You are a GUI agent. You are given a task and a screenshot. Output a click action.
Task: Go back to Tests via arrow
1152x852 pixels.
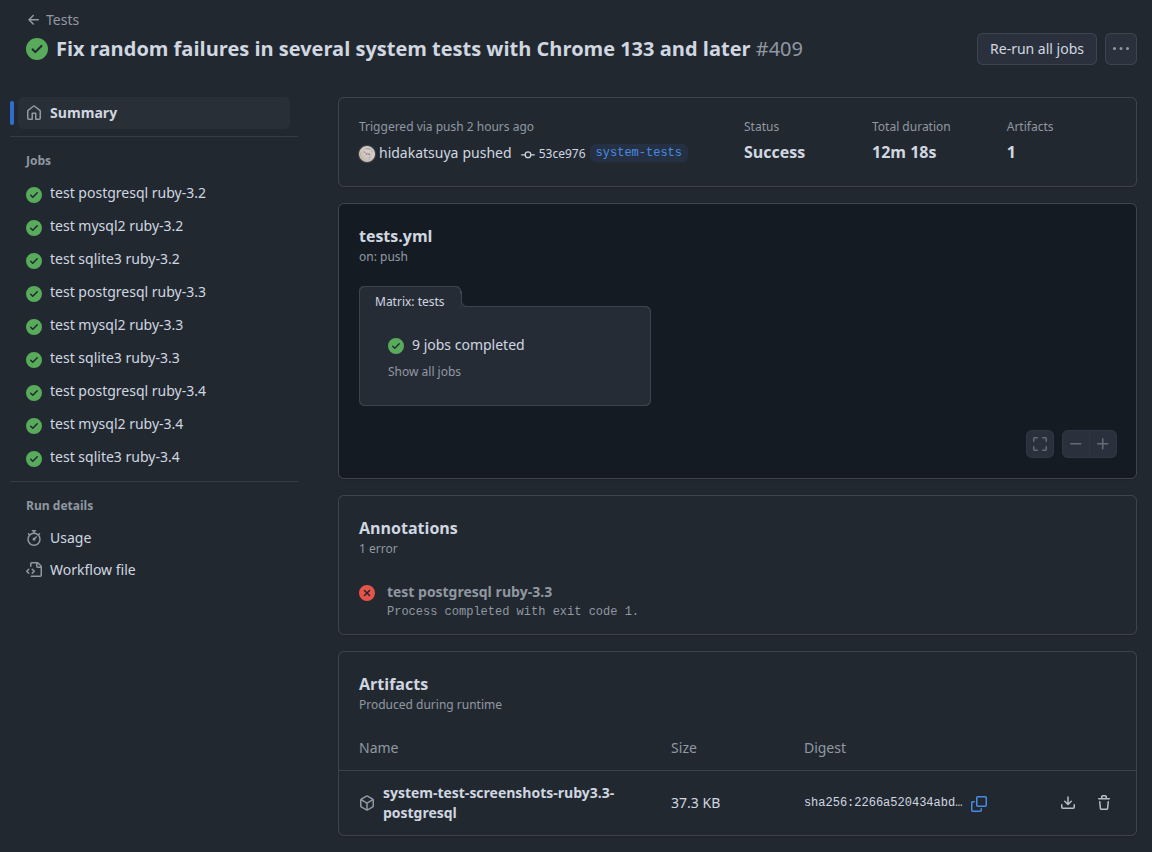pyautogui.click(x=33, y=20)
